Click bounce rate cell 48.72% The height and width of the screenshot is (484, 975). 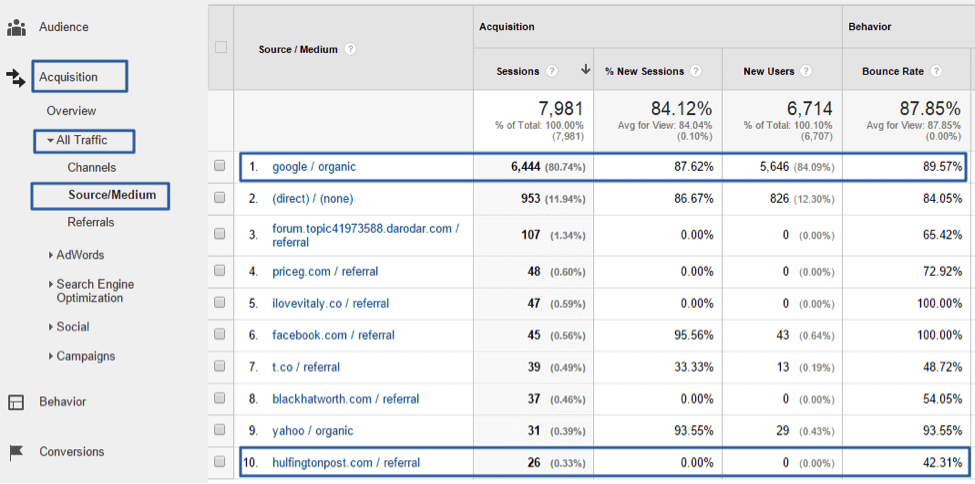pyautogui.click(x=942, y=367)
